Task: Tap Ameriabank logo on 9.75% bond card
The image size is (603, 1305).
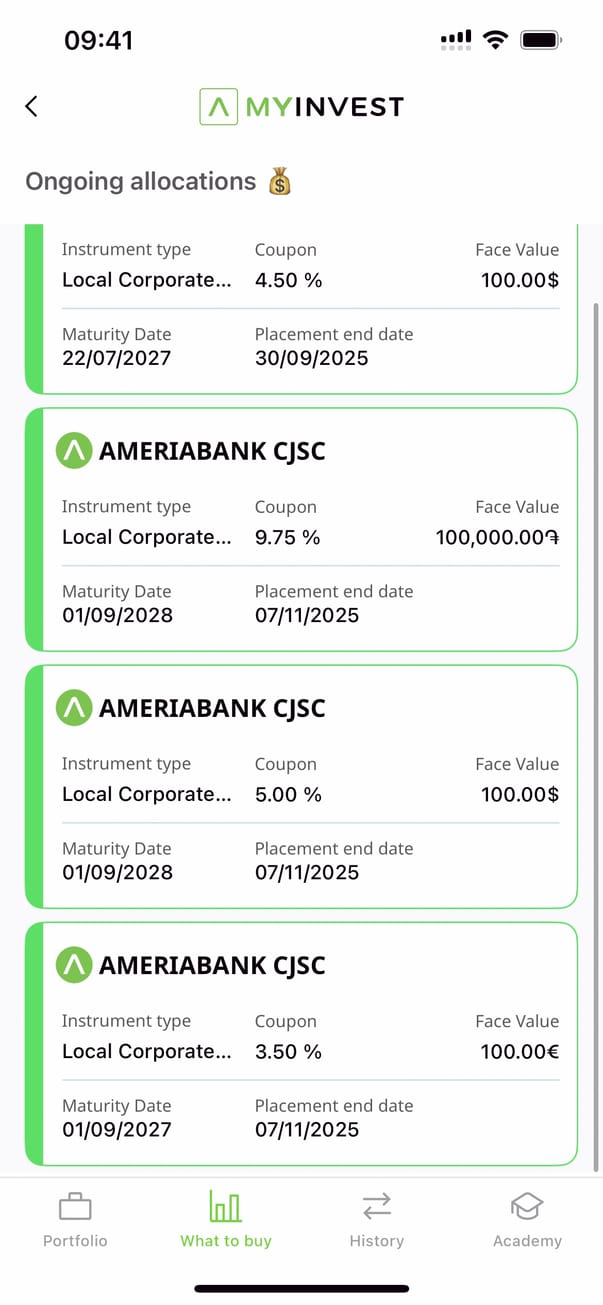Action: [74, 451]
